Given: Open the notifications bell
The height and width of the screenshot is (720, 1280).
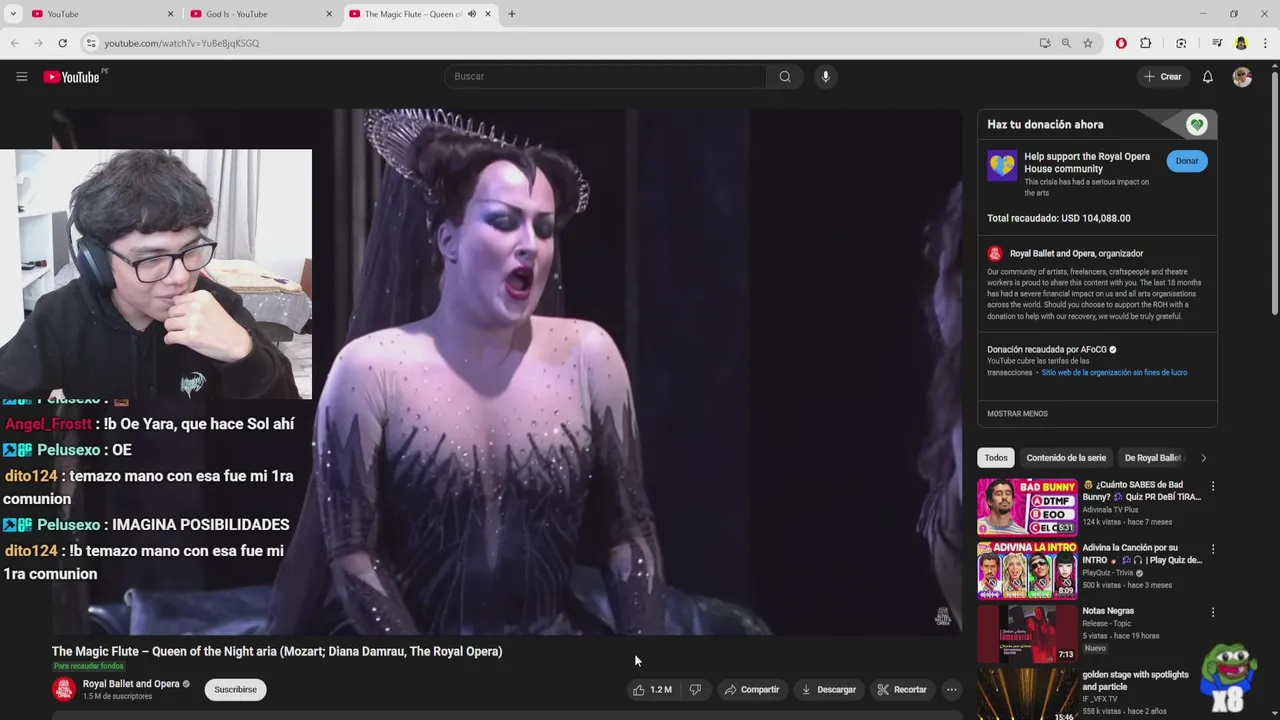Looking at the screenshot, I should [1208, 76].
